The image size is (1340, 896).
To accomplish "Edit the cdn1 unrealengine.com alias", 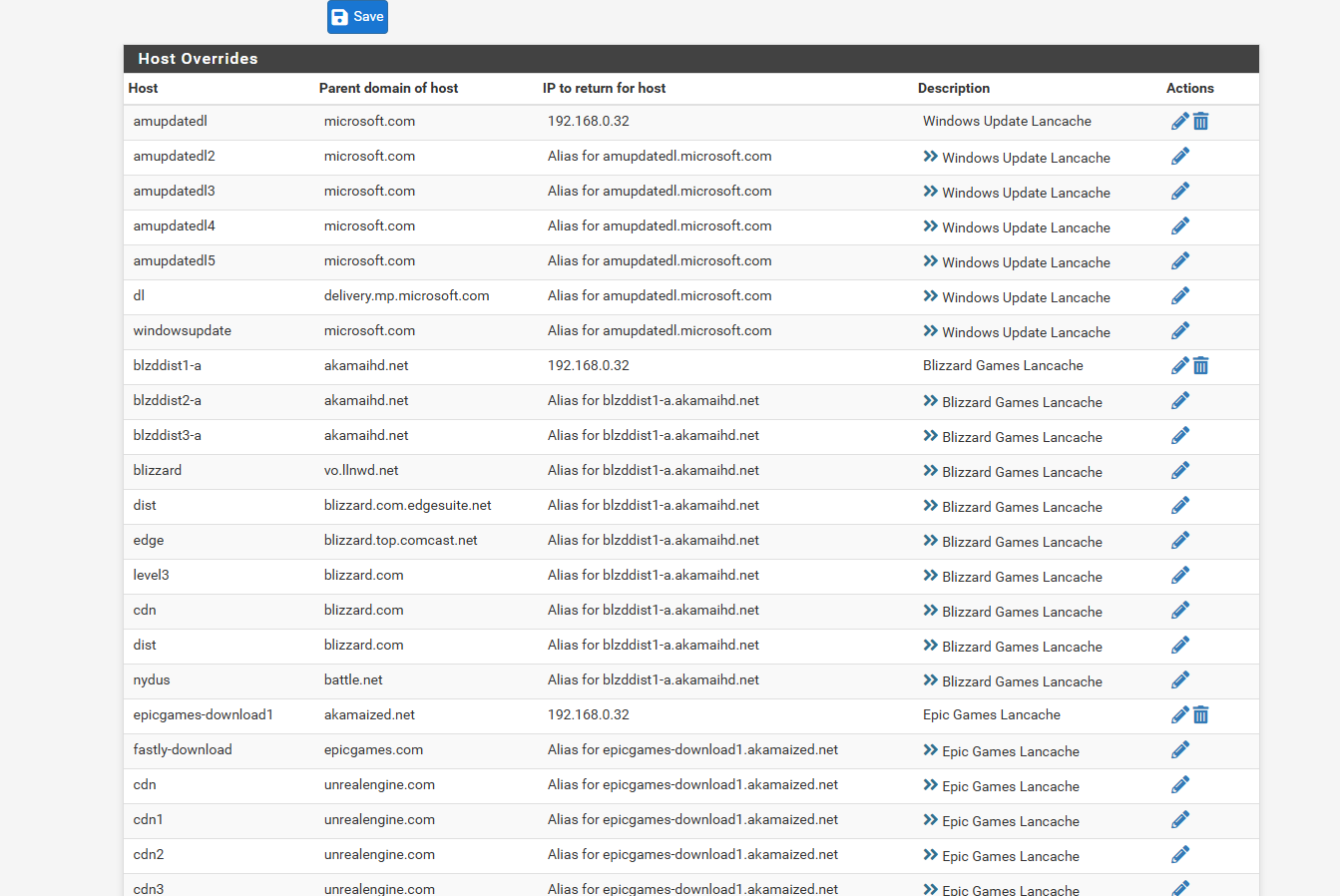I will [1180, 819].
